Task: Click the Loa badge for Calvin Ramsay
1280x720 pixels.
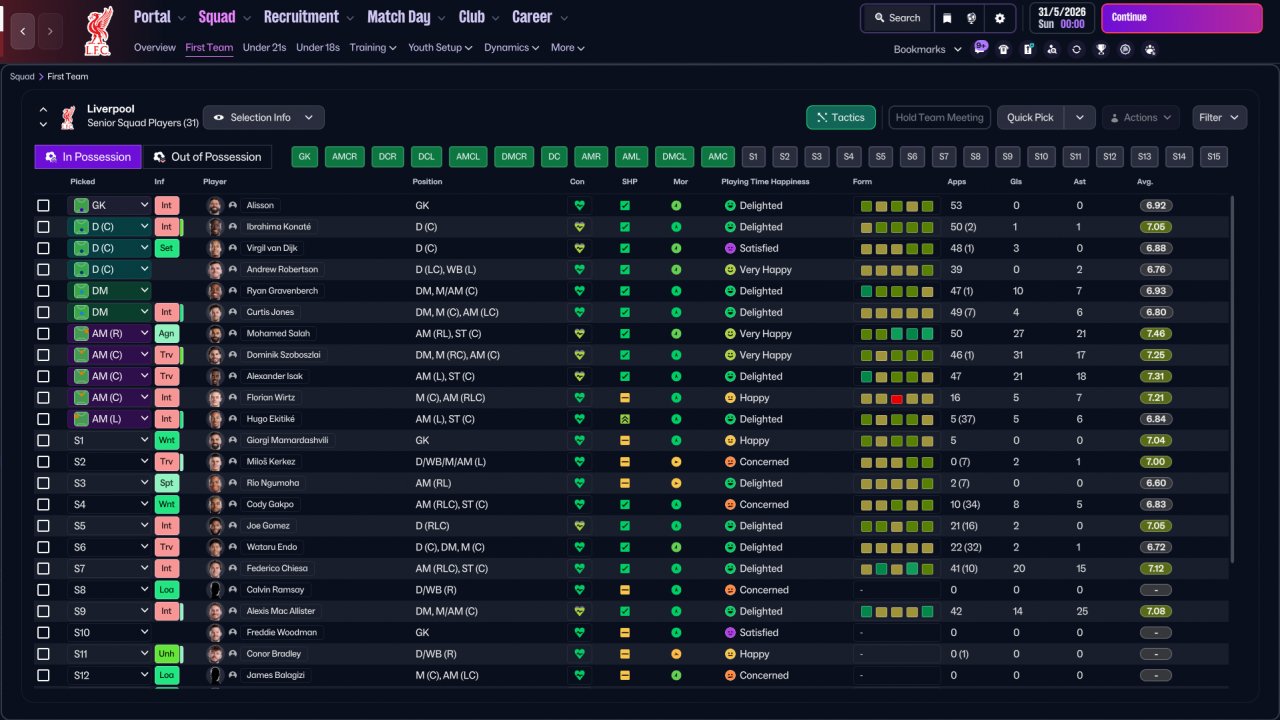Action: 166,590
